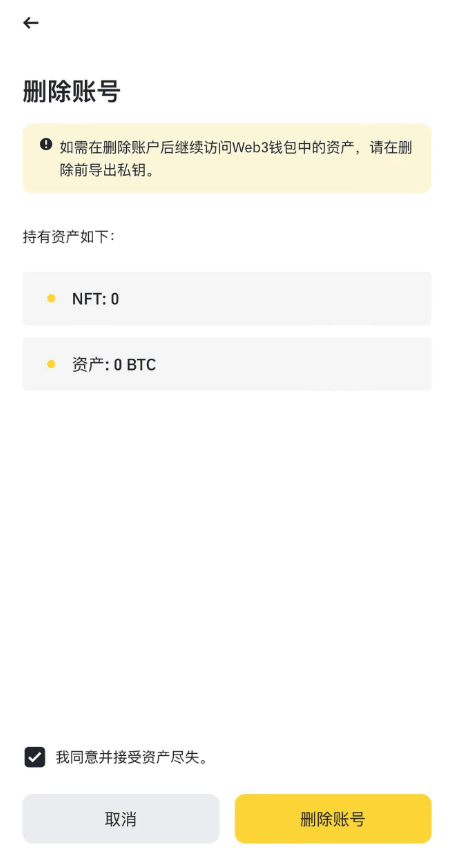The width and height of the screenshot is (454, 862).
Task: Click the NFT count value 0
Action: pyautogui.click(x=115, y=299)
